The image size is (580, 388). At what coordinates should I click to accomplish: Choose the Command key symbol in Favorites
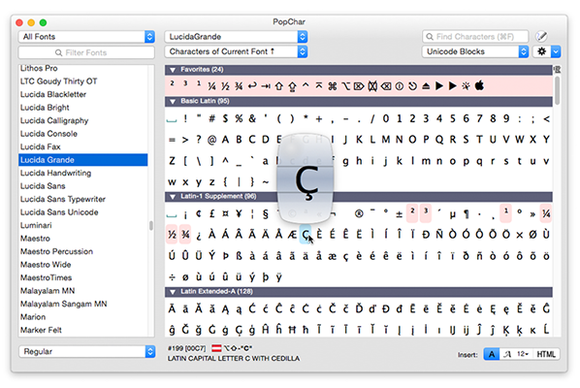(x=332, y=86)
